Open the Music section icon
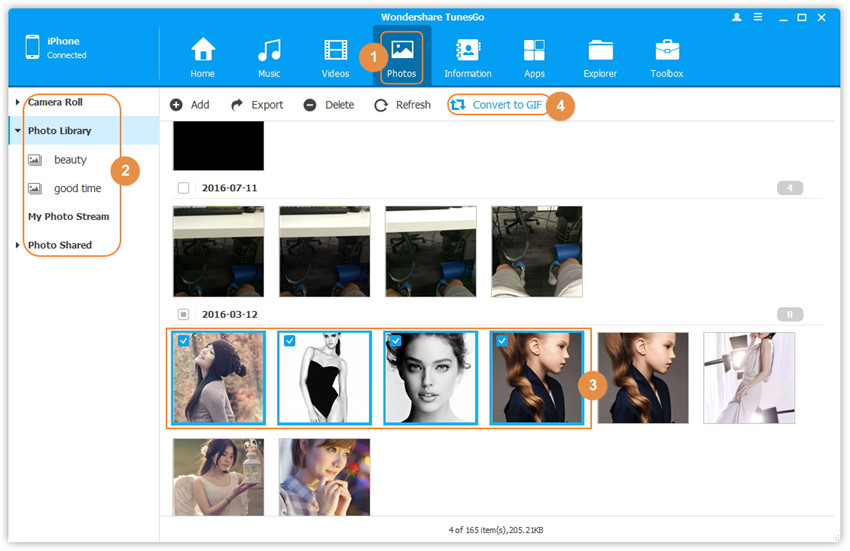 click(x=269, y=51)
